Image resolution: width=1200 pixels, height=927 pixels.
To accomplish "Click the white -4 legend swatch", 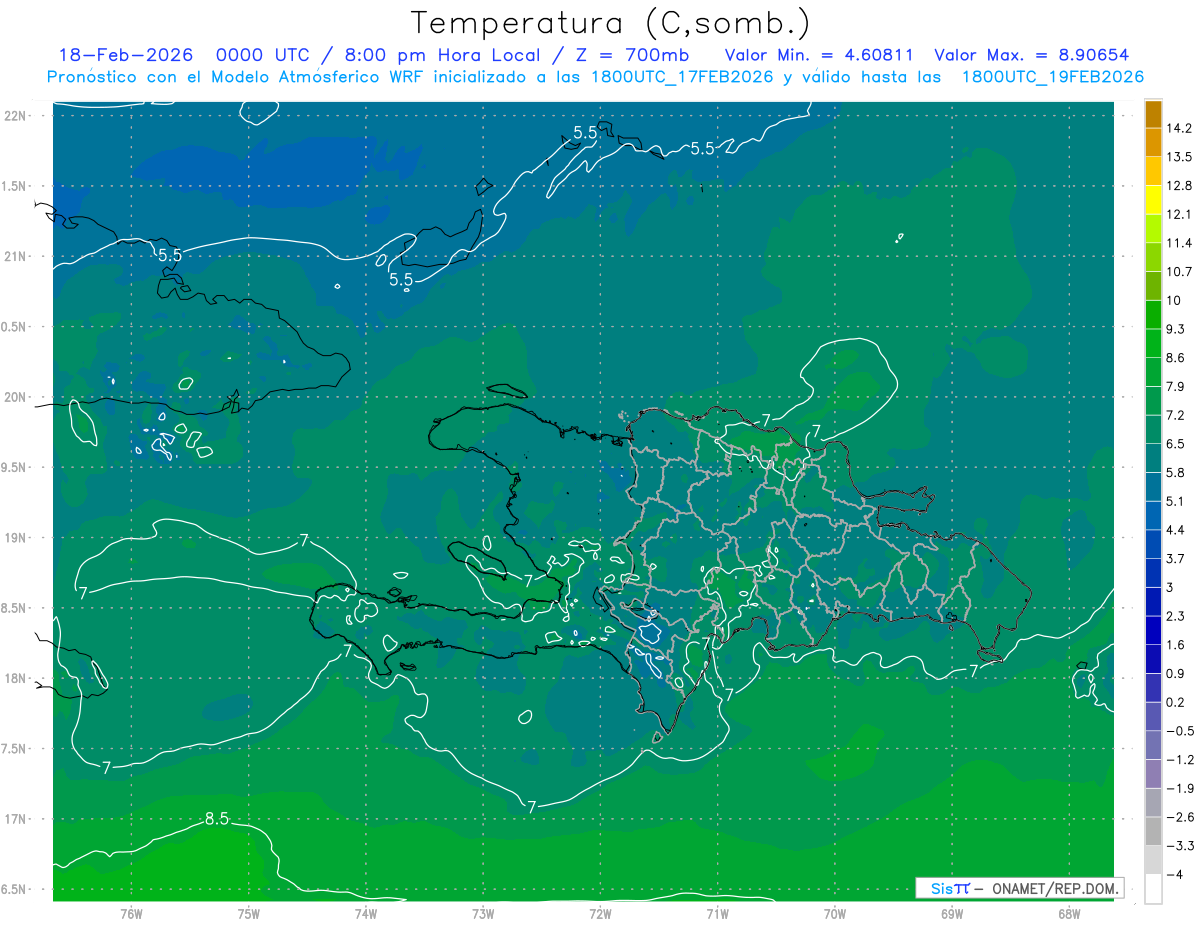I will pos(1153,888).
